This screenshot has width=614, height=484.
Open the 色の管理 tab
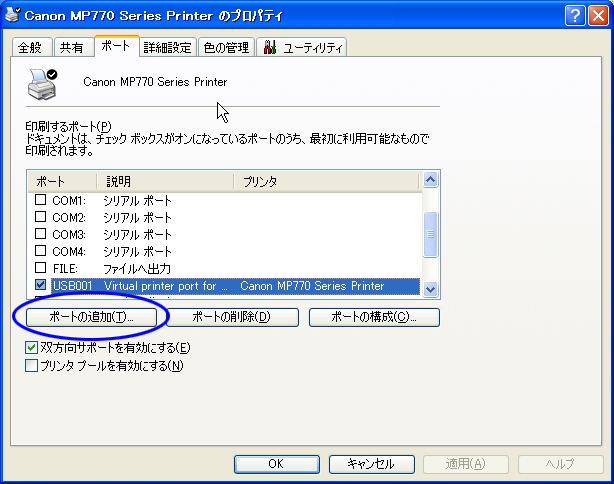pos(227,47)
